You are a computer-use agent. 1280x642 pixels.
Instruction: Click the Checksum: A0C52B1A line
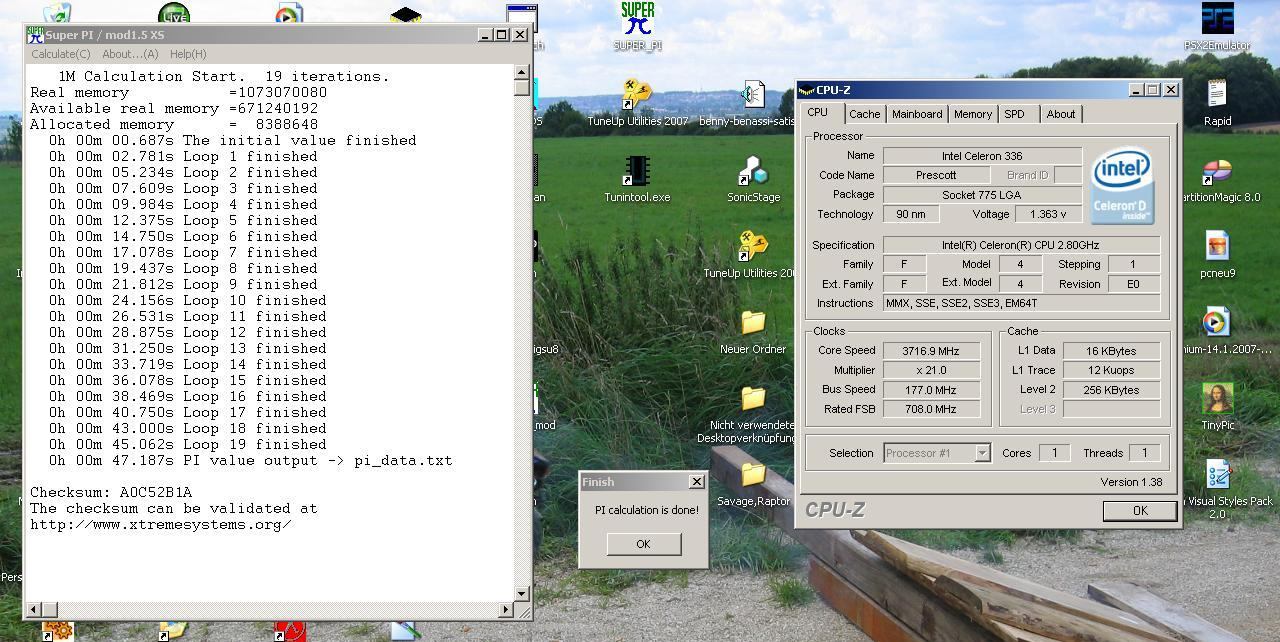(111, 492)
